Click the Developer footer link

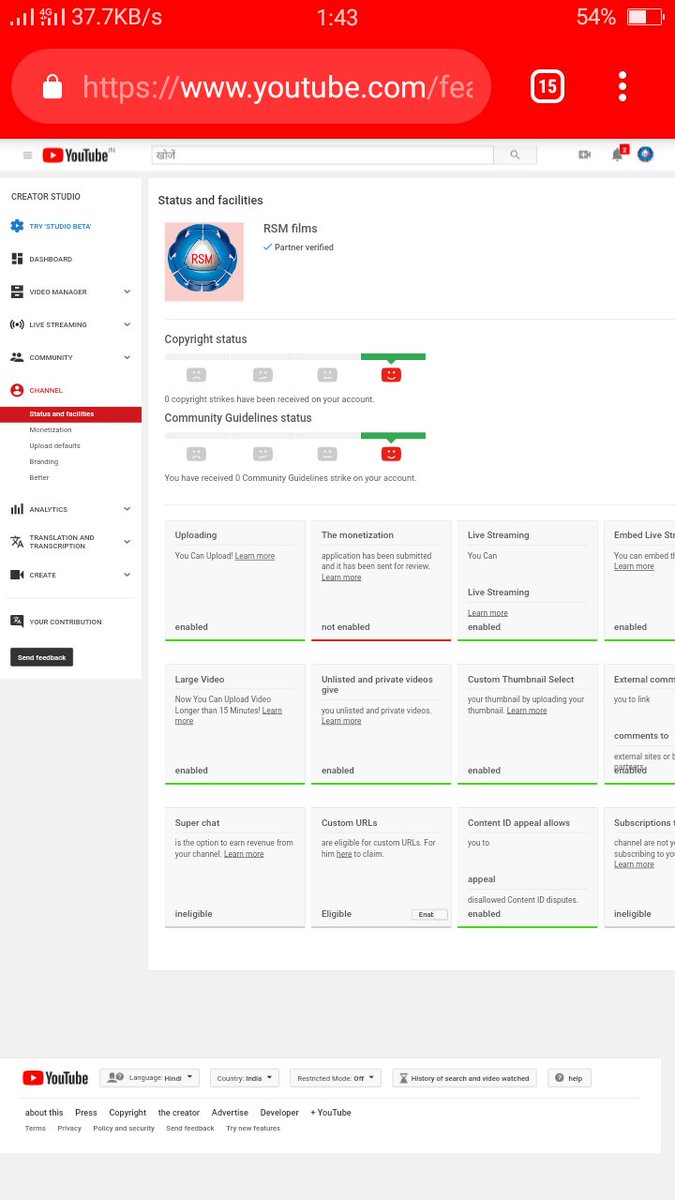coord(280,1112)
